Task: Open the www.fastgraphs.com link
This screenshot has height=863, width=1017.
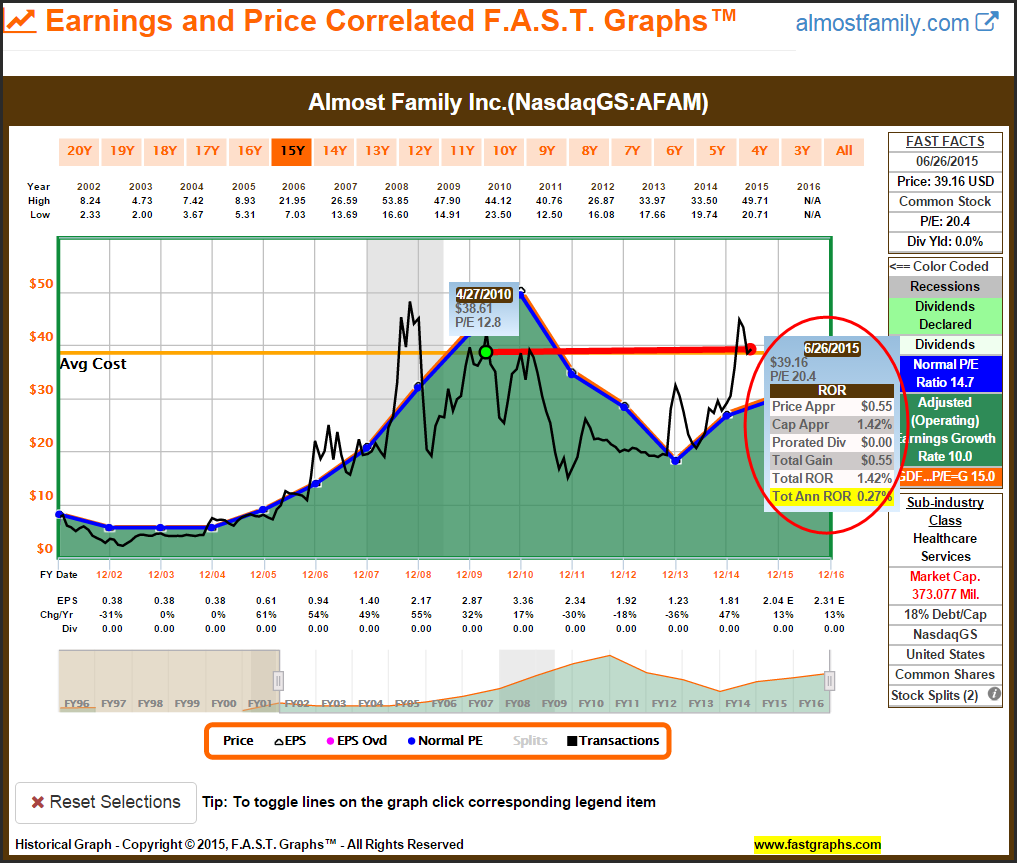Action: click(x=817, y=844)
